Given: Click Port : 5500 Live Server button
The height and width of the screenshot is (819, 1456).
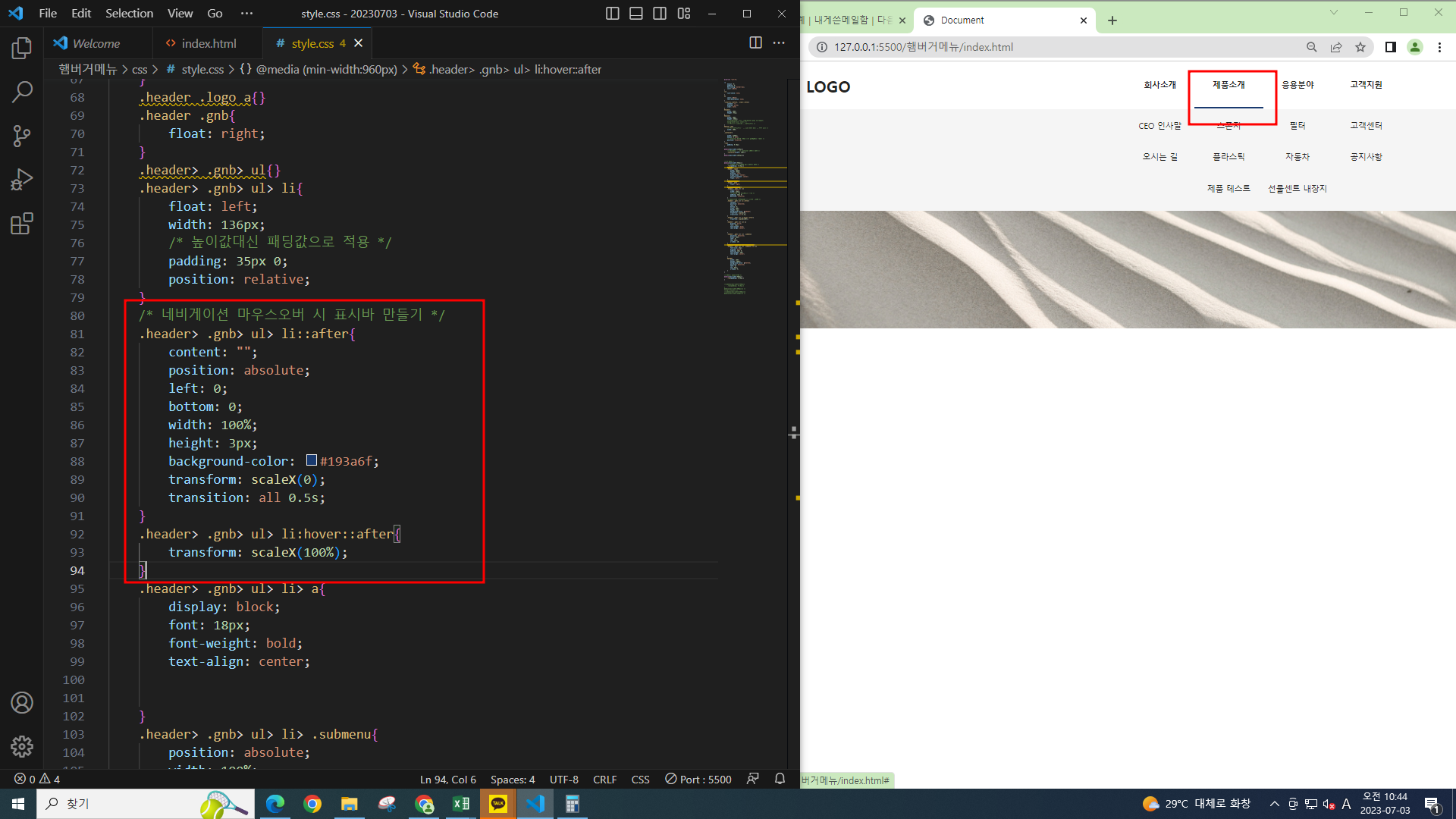Looking at the screenshot, I should (698, 779).
